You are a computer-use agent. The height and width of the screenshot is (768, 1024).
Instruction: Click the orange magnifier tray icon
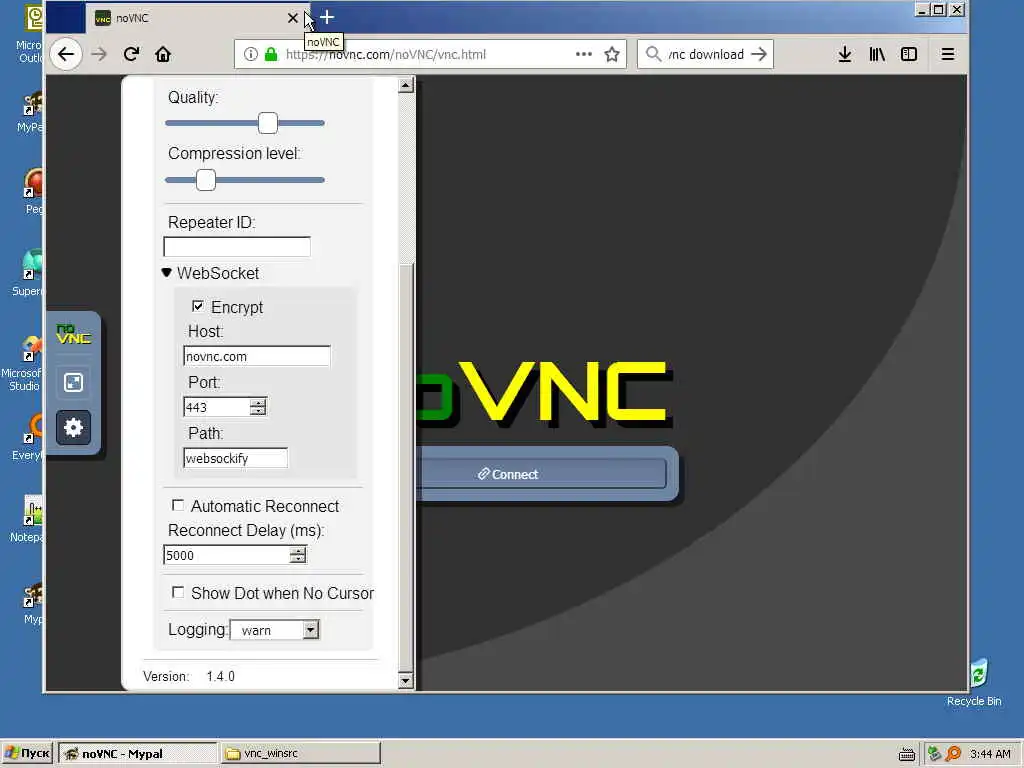tap(954, 754)
